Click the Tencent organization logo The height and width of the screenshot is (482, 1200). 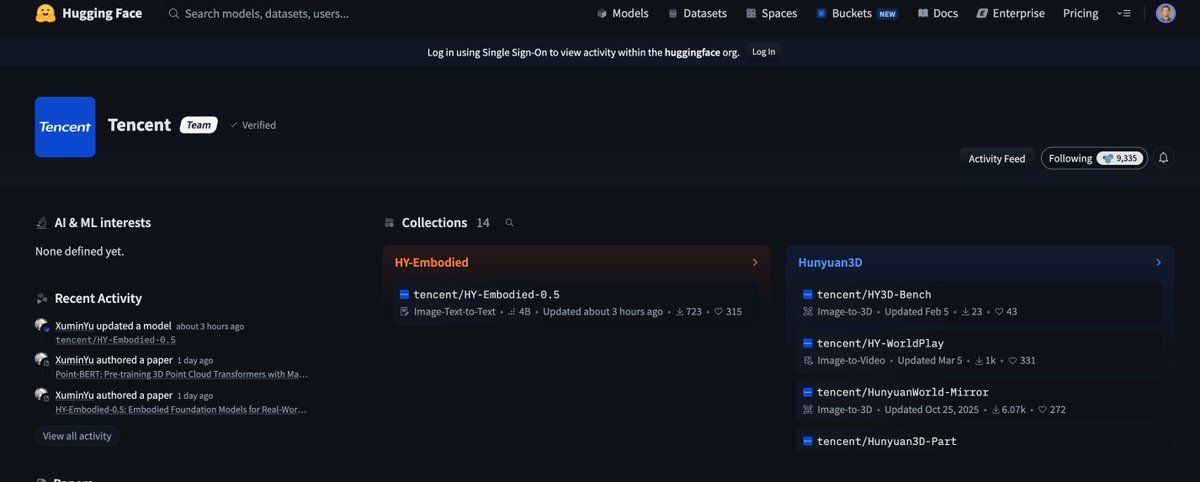pyautogui.click(x=65, y=127)
